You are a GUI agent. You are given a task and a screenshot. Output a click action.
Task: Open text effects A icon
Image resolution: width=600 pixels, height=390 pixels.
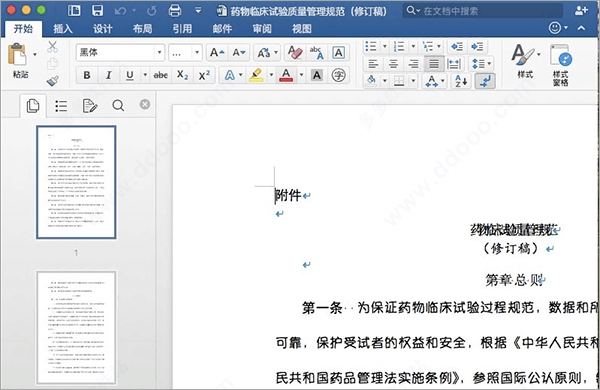tap(230, 75)
